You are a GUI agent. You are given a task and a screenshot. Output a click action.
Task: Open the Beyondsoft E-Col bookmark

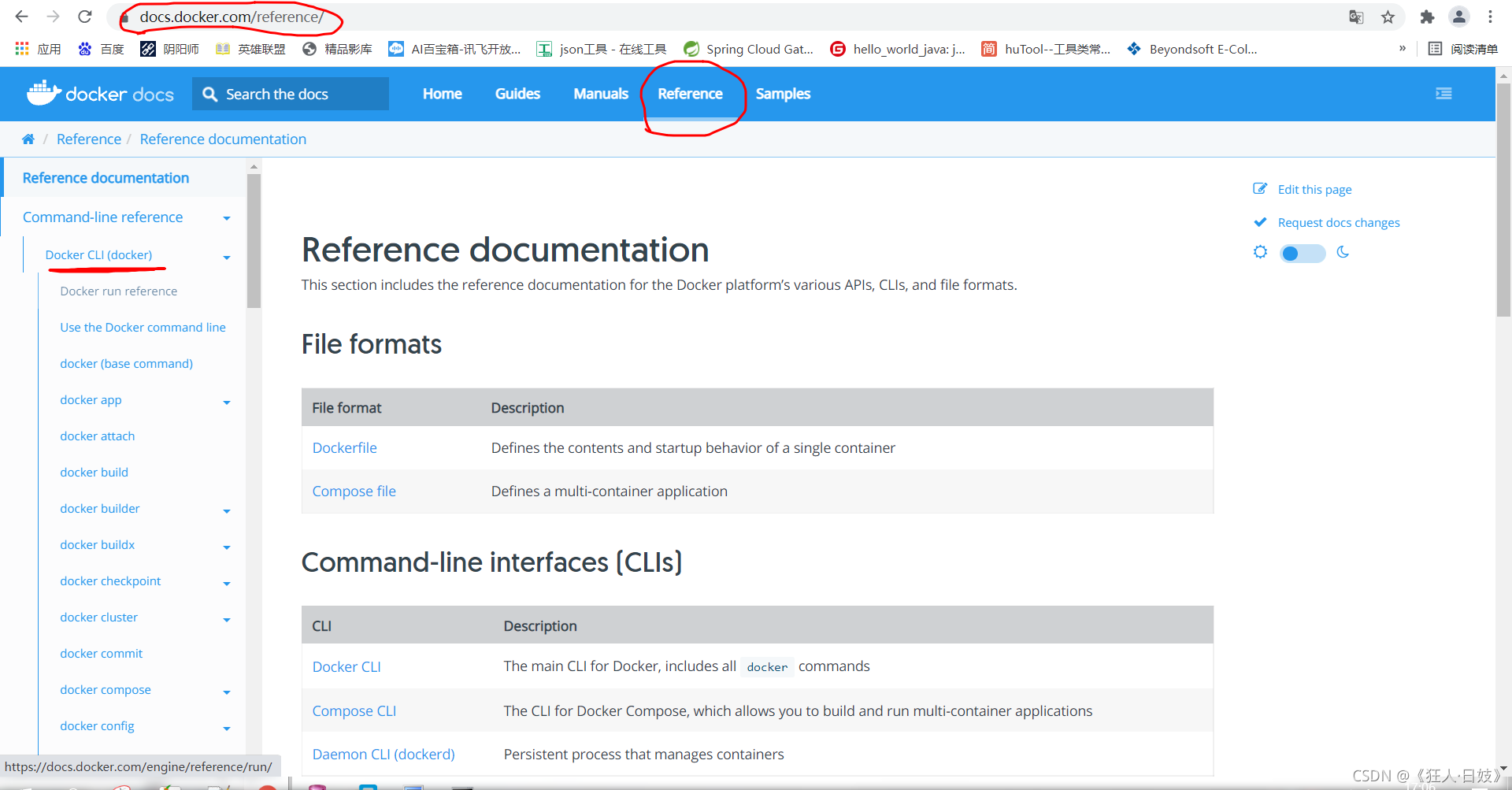(x=1192, y=49)
